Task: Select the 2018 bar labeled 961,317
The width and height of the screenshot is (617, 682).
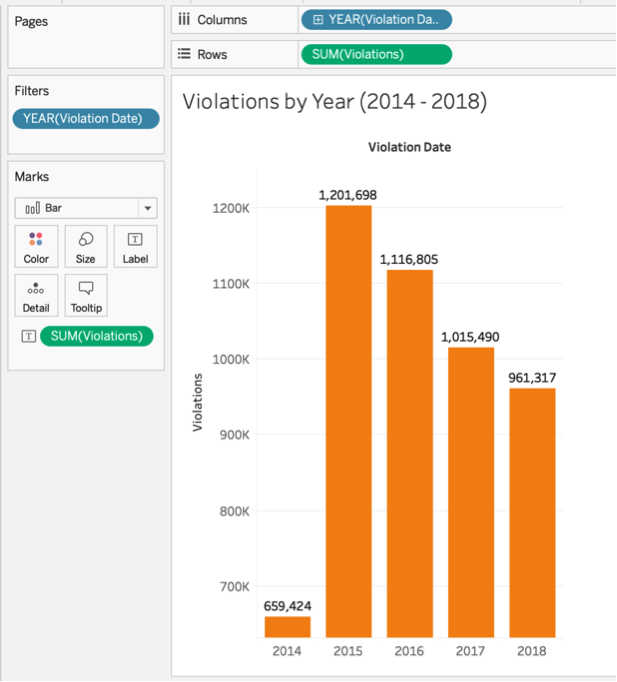Action: tap(532, 512)
